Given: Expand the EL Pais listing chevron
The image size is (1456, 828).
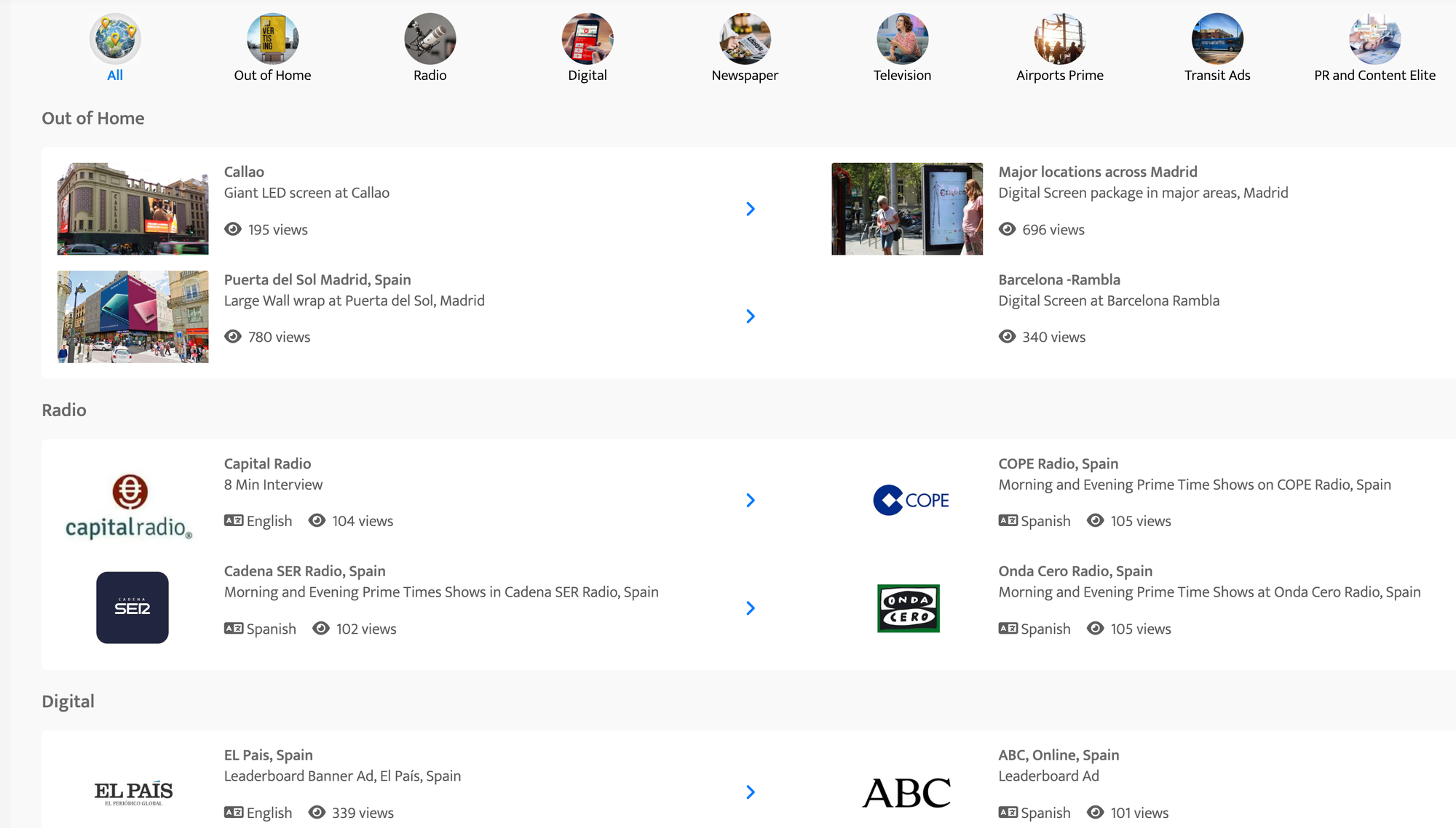Looking at the screenshot, I should (751, 792).
